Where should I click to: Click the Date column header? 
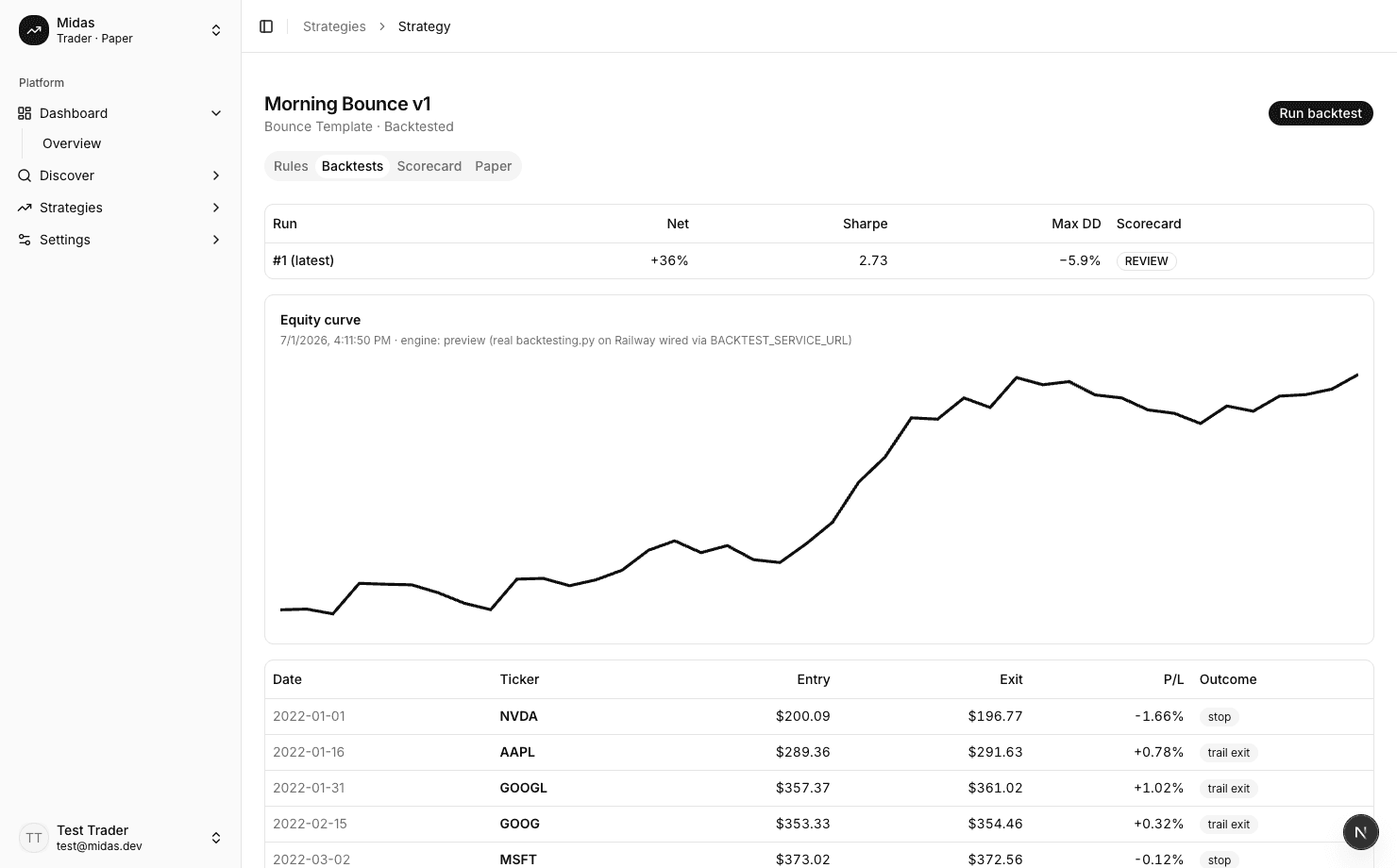(287, 679)
